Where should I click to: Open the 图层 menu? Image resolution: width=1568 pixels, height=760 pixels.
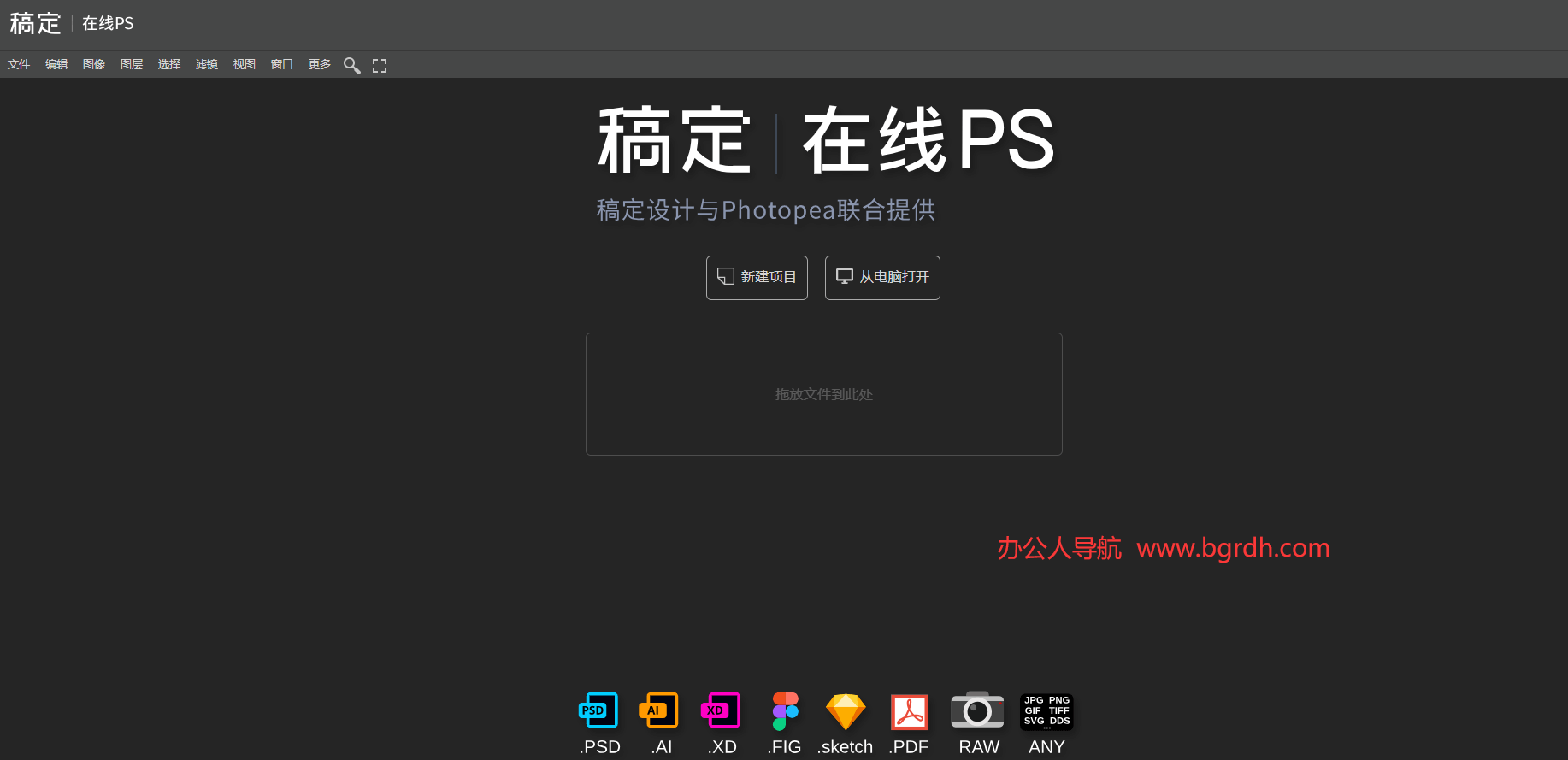tap(132, 65)
